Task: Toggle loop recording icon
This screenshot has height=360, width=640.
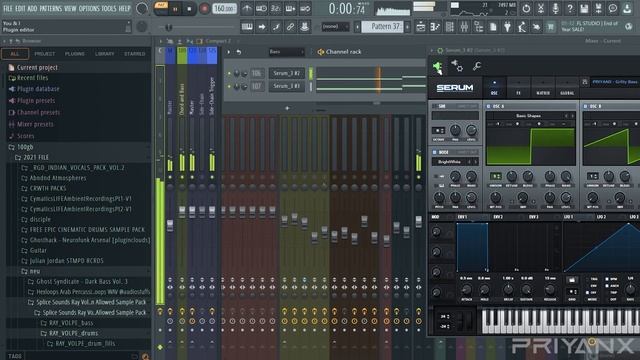Action: point(305,8)
